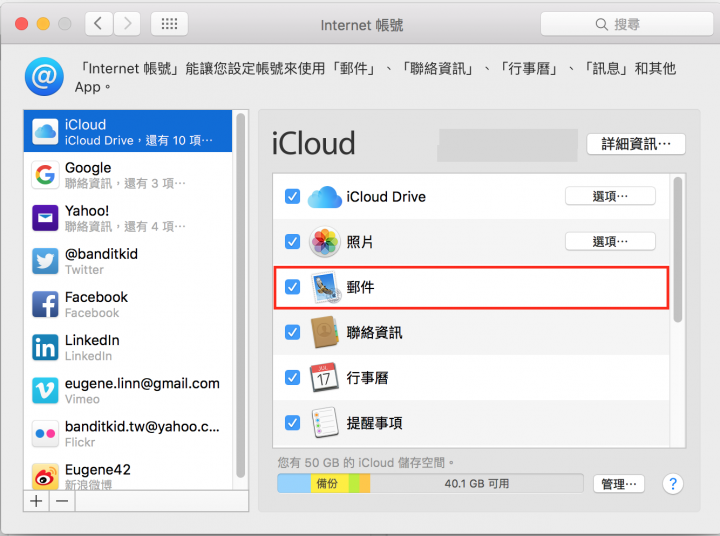Click the 40.1 GB 可用 storage bar area
Image resolution: width=720 pixels, height=536 pixels.
pos(477,484)
